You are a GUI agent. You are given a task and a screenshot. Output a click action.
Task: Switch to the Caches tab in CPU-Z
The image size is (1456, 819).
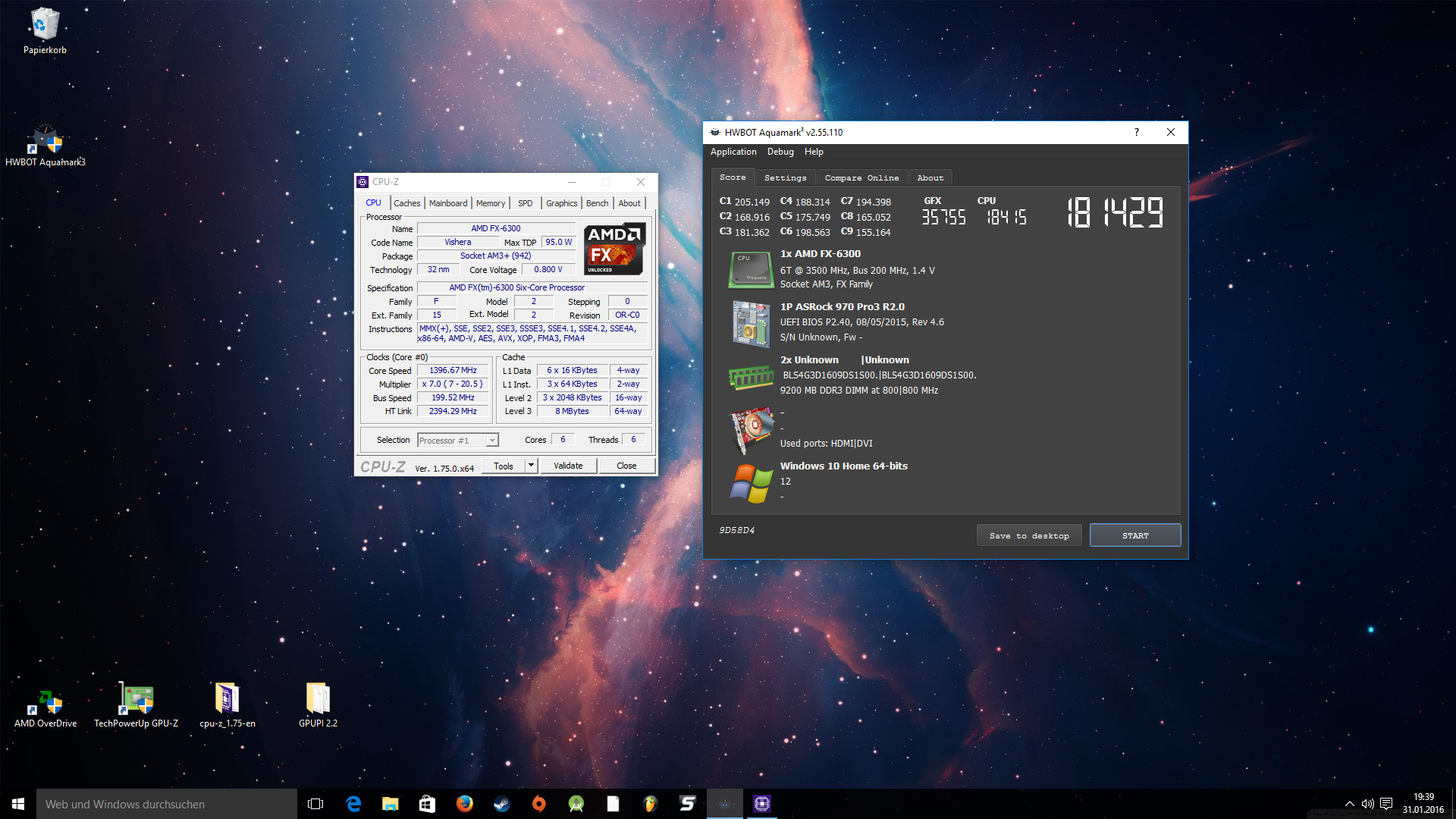[x=406, y=203]
